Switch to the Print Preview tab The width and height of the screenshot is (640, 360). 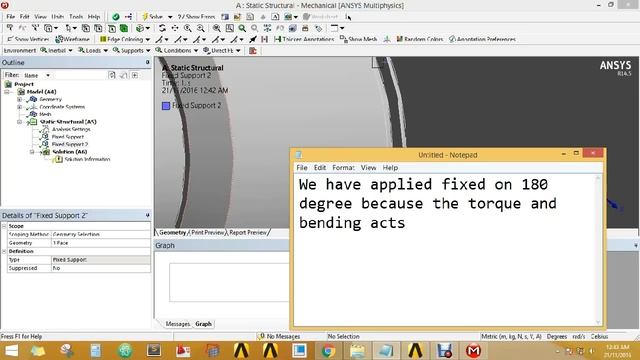click(x=208, y=232)
